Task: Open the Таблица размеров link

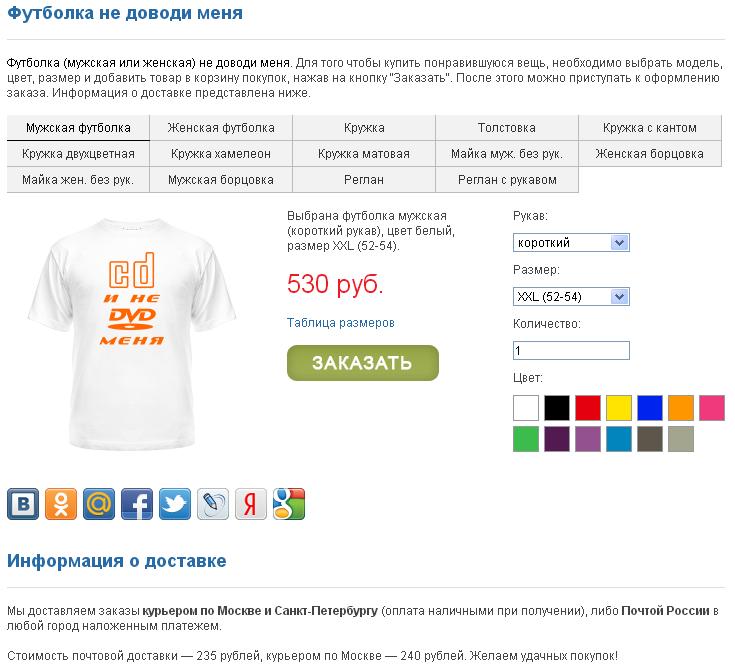Action: point(341,323)
